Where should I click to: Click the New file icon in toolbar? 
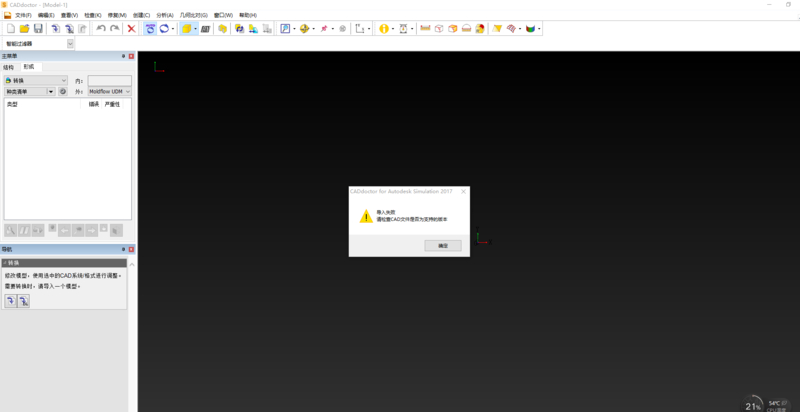pos(11,29)
